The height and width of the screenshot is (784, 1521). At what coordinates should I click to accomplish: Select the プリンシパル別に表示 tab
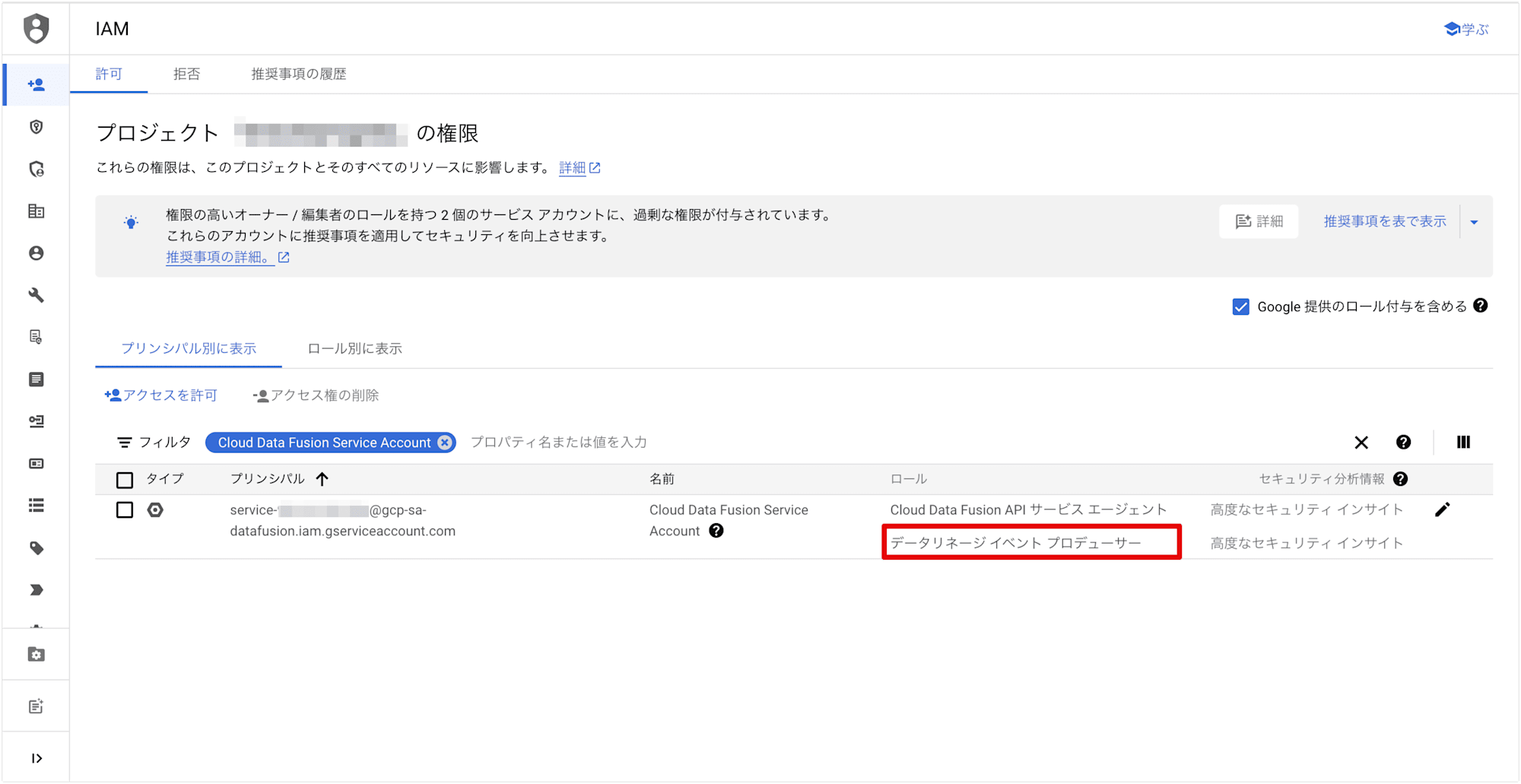(x=189, y=348)
